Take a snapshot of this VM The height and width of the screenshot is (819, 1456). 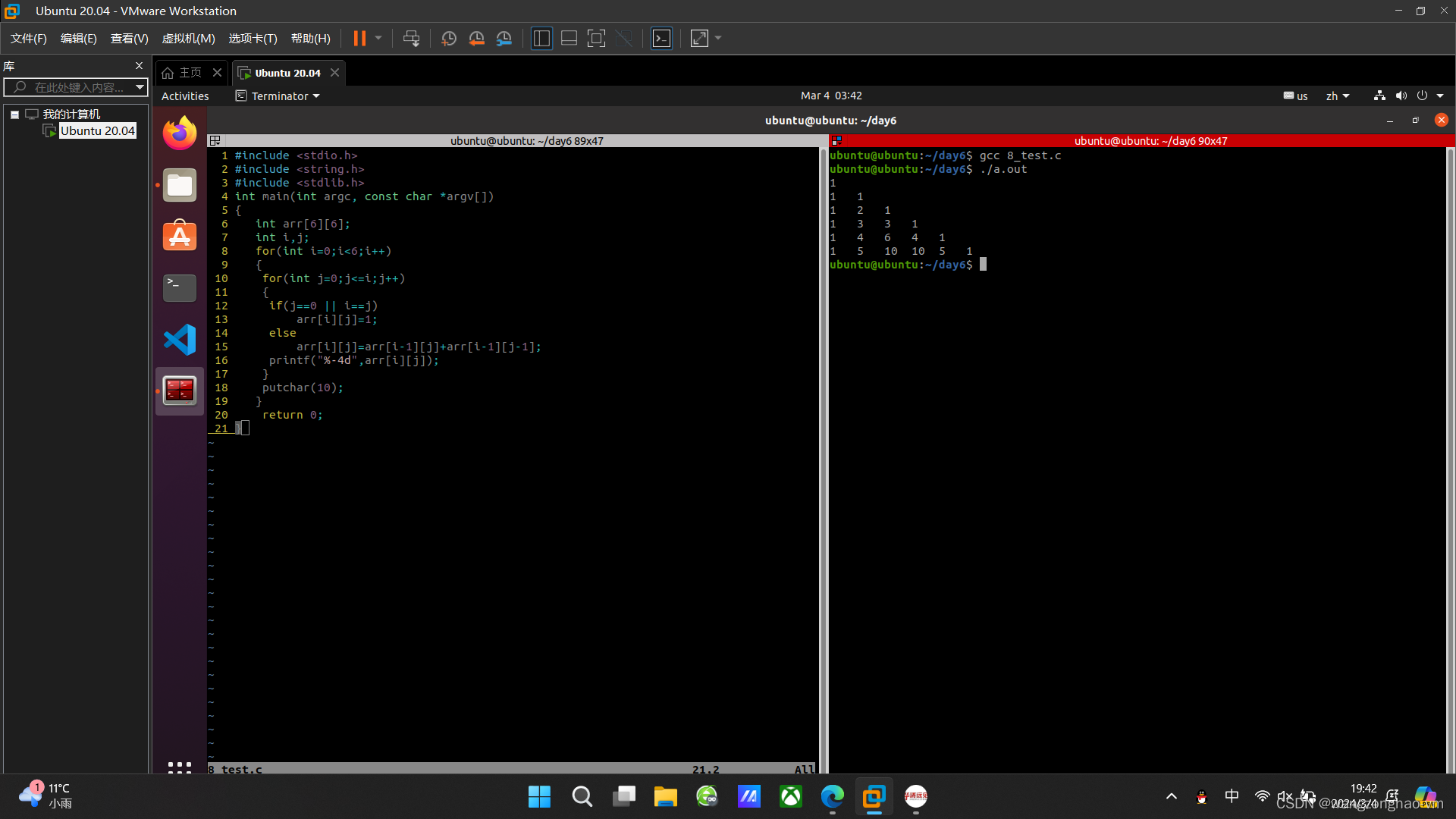coord(449,39)
